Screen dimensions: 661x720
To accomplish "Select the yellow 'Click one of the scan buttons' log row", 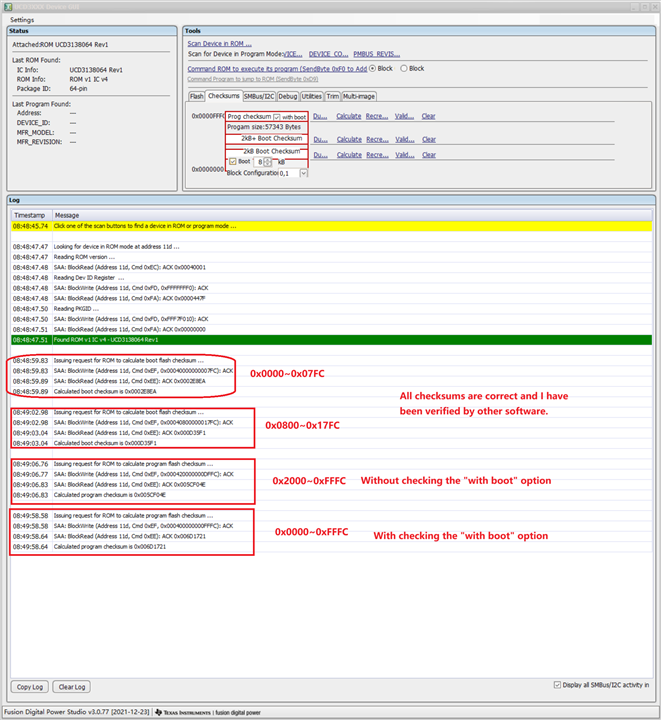I will point(331,226).
